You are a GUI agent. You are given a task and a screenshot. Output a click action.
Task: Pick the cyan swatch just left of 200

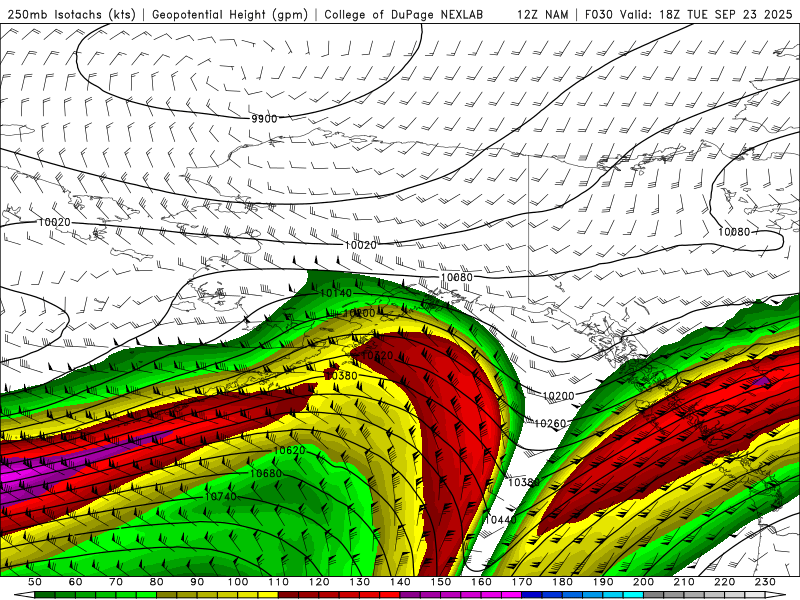633,595
